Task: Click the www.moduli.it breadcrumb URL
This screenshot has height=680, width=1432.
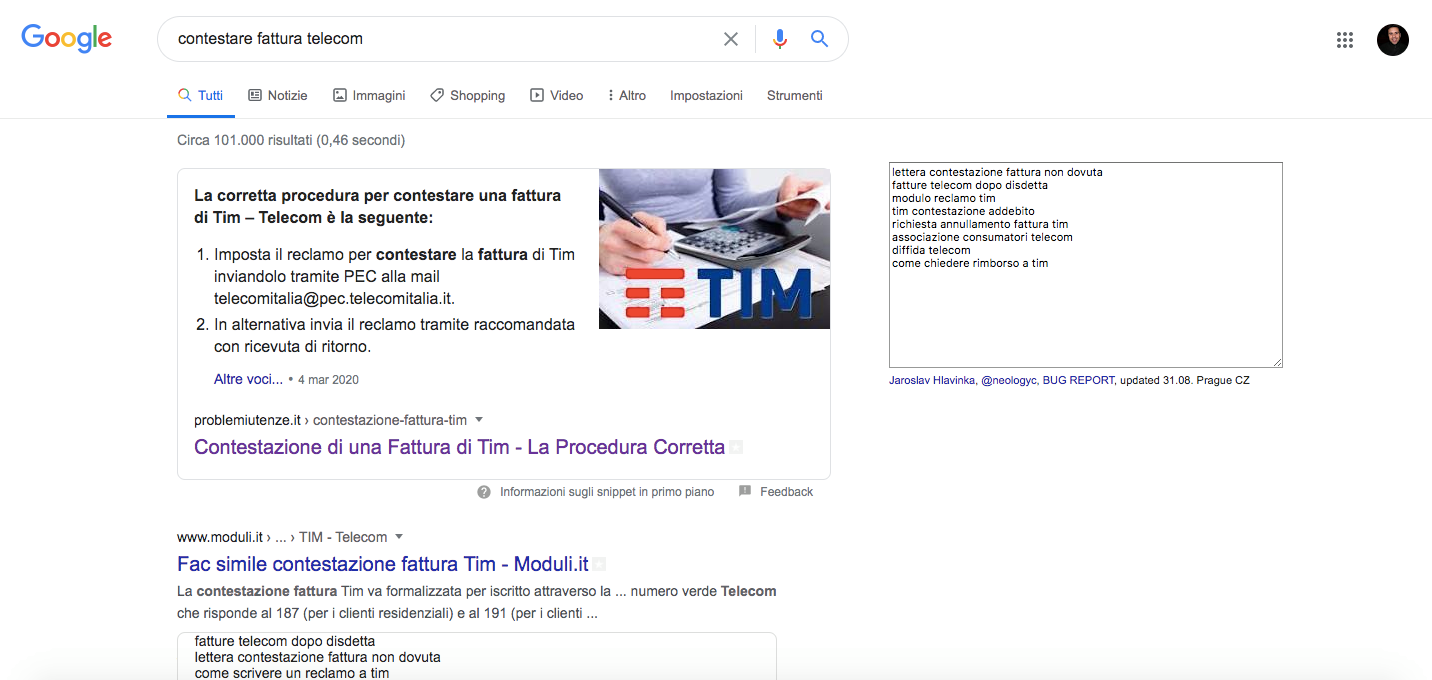Action: [x=282, y=537]
